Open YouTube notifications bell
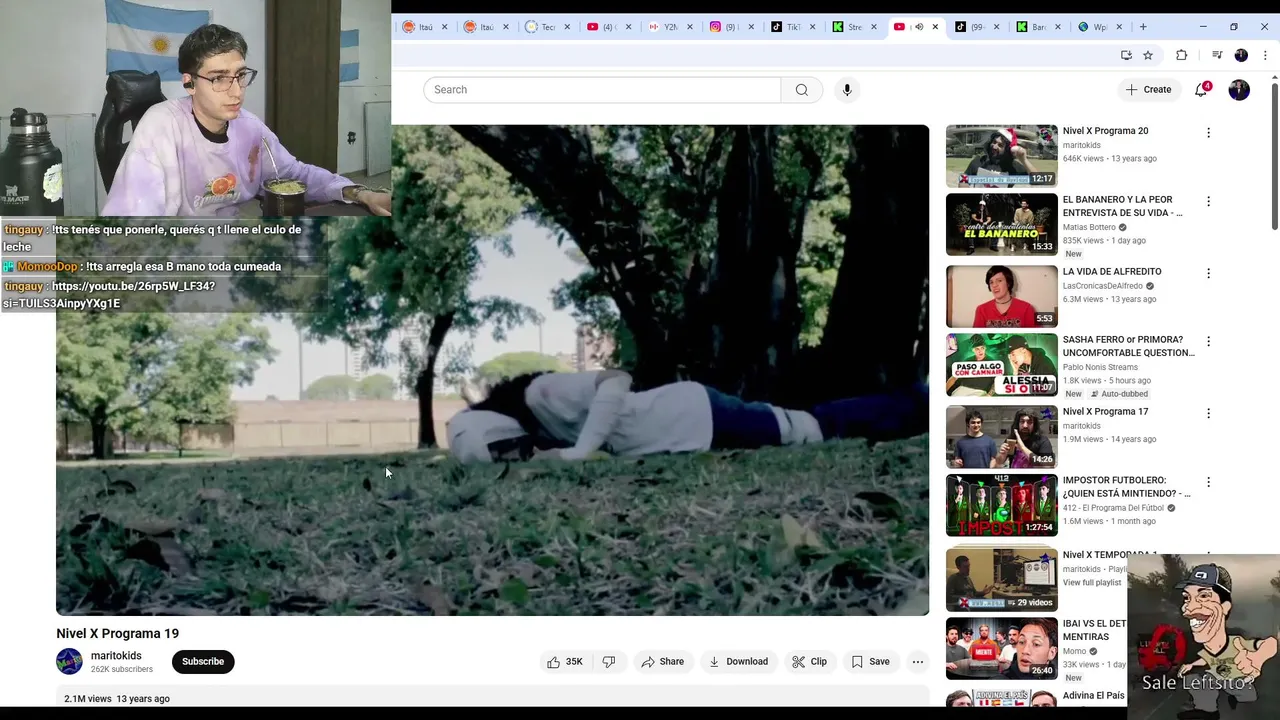This screenshot has width=1280, height=720. pos(1201,90)
